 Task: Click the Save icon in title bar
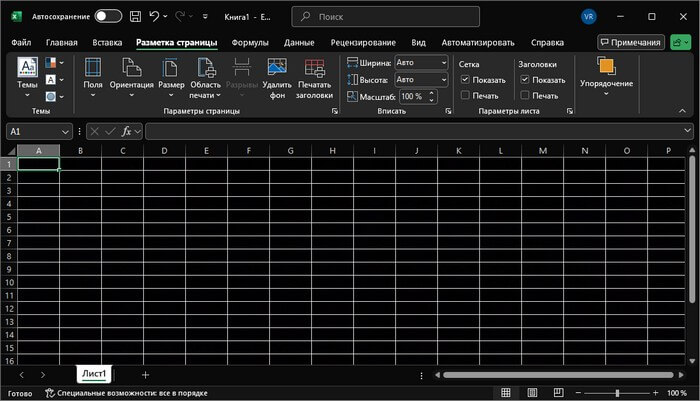[135, 17]
